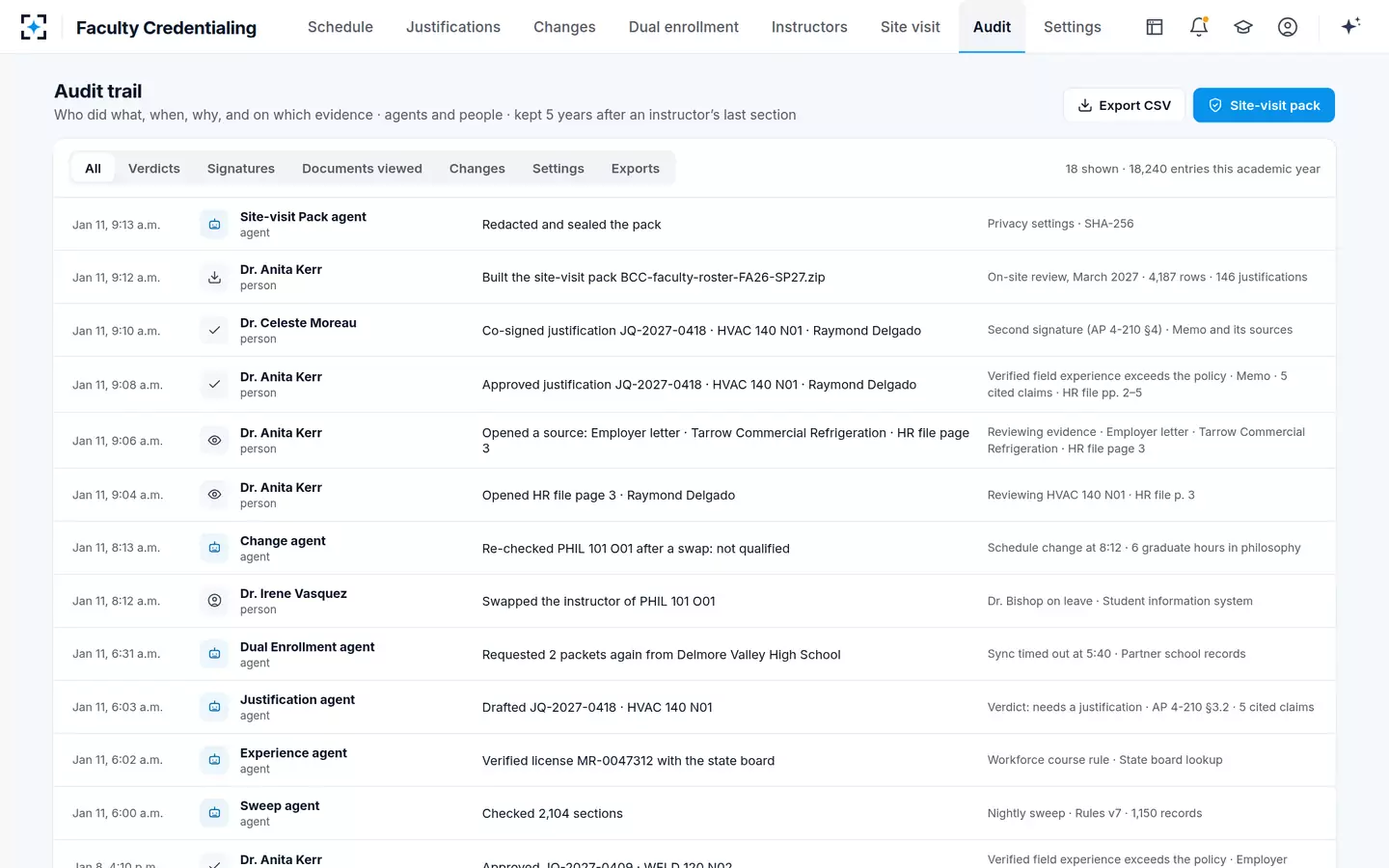1389x868 pixels.
Task: Show the Documents viewed filter
Action: [362, 169]
